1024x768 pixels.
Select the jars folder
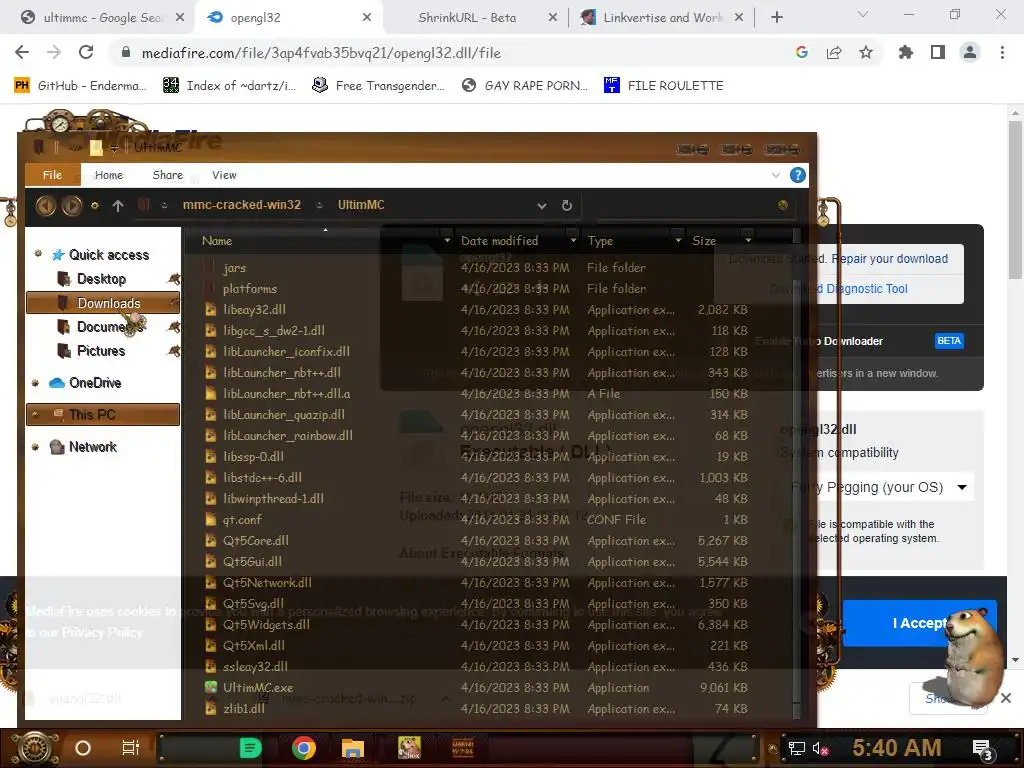[234, 268]
